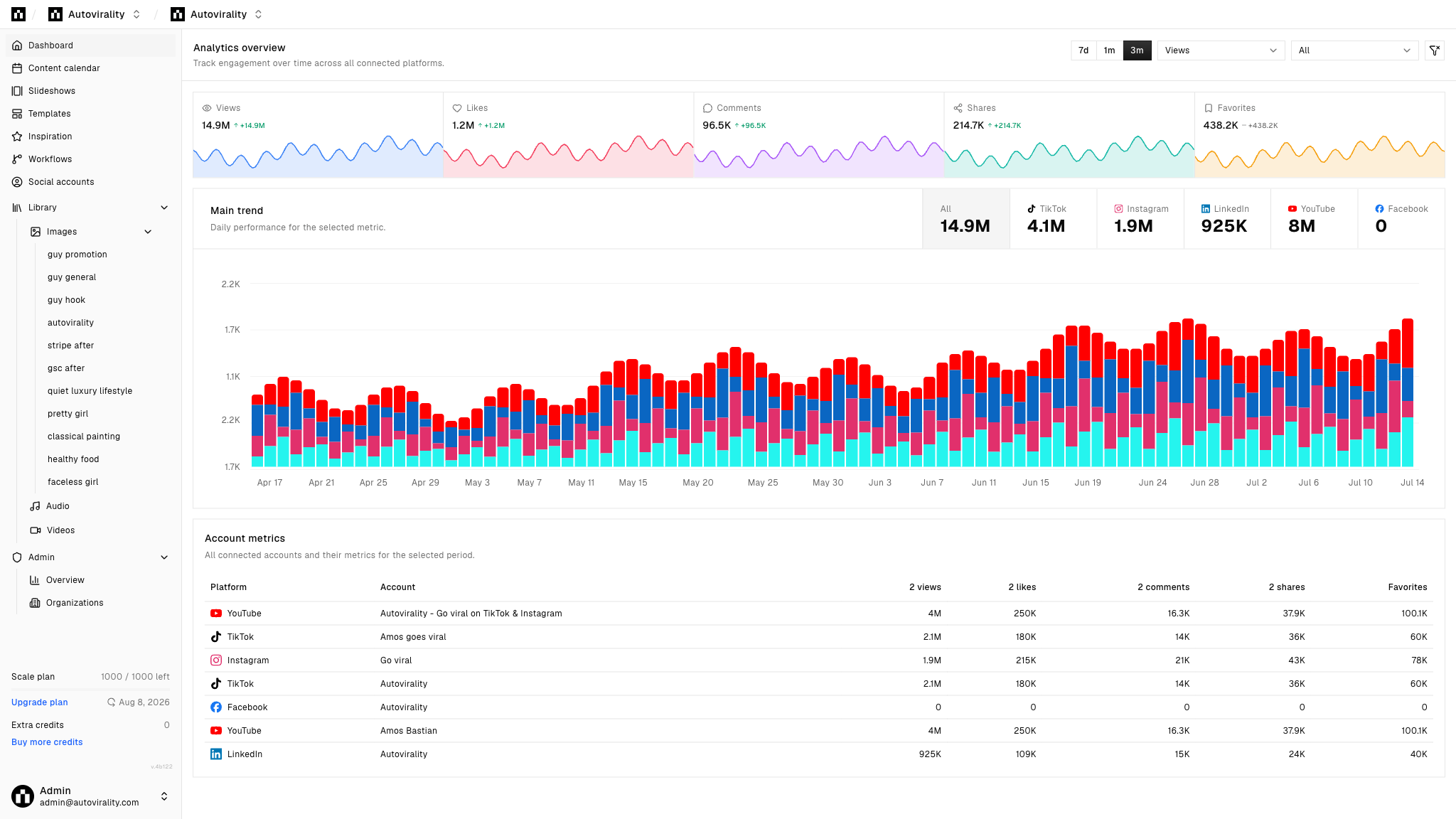Click the Admin user avatar
1456x819 pixels.
(x=23, y=796)
